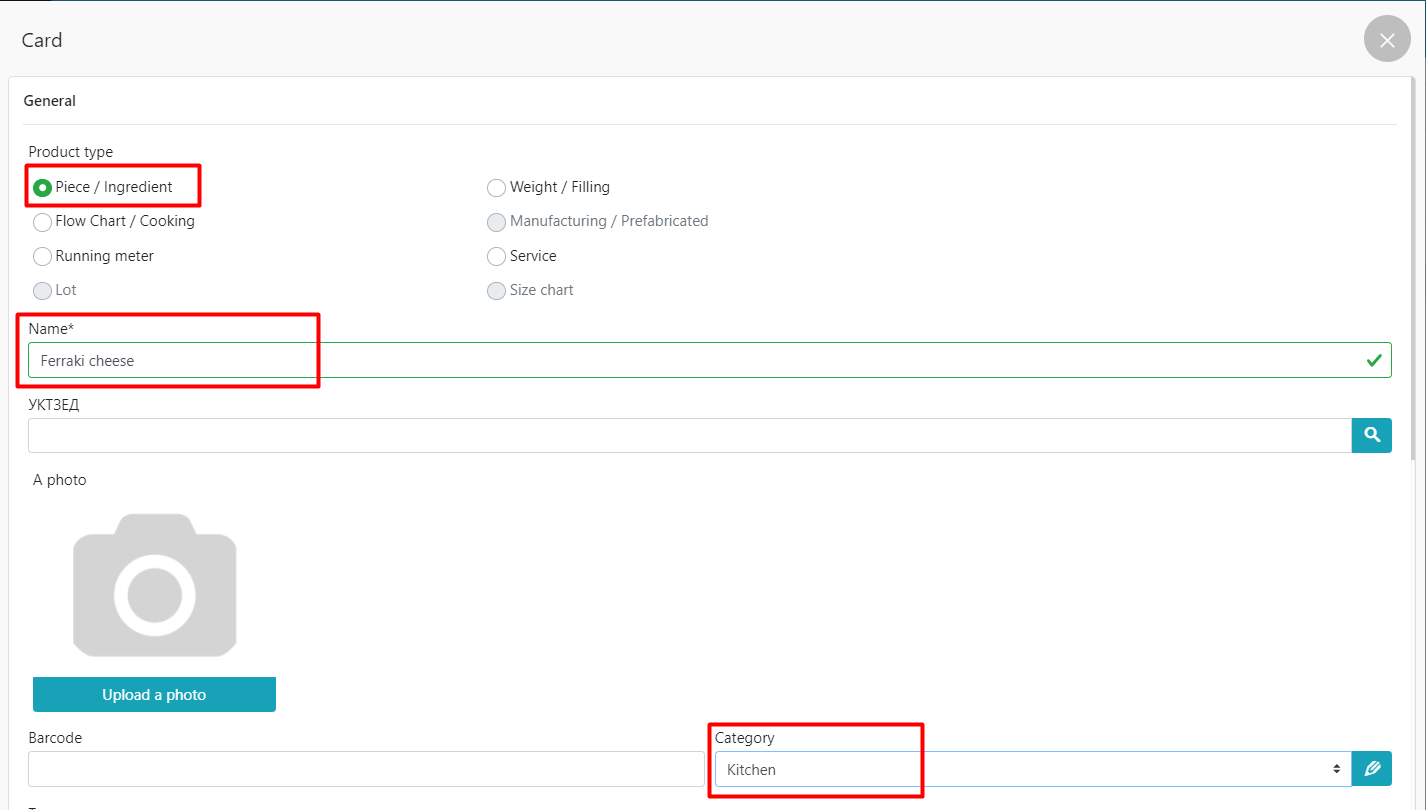Click the УКТЗЕД search magnifier button
Viewport: 1426px width, 810px height.
point(1372,435)
